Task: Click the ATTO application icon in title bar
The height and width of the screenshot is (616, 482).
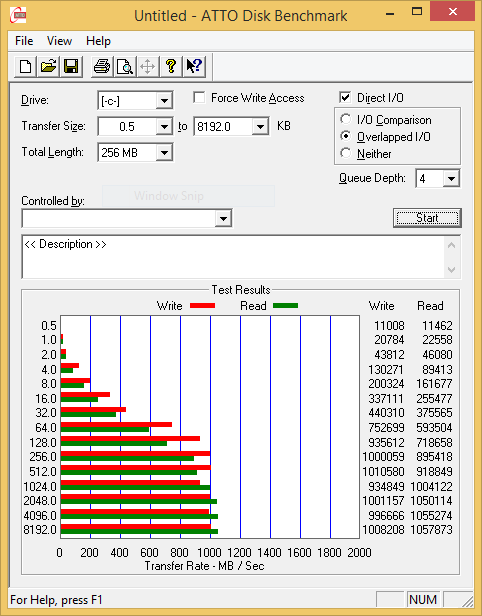Action: point(18,16)
